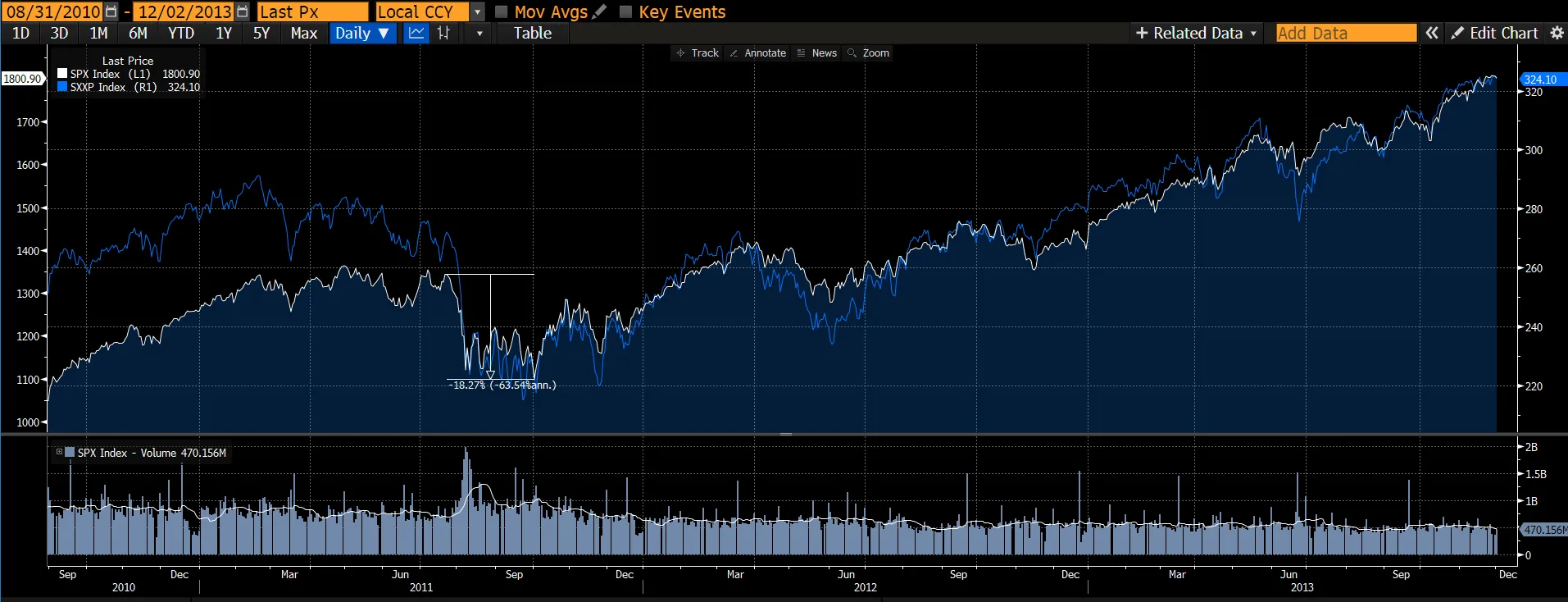Select the -18.27% drawdown annotation label

click(502, 385)
